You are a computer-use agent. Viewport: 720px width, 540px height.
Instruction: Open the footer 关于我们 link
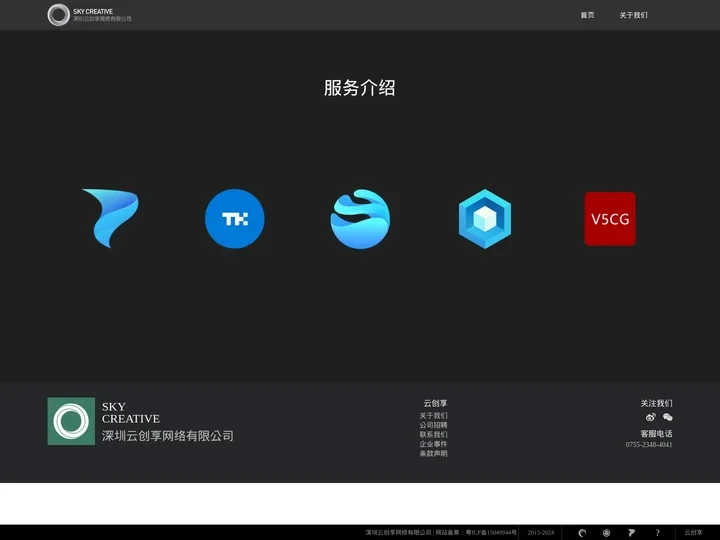pos(433,416)
